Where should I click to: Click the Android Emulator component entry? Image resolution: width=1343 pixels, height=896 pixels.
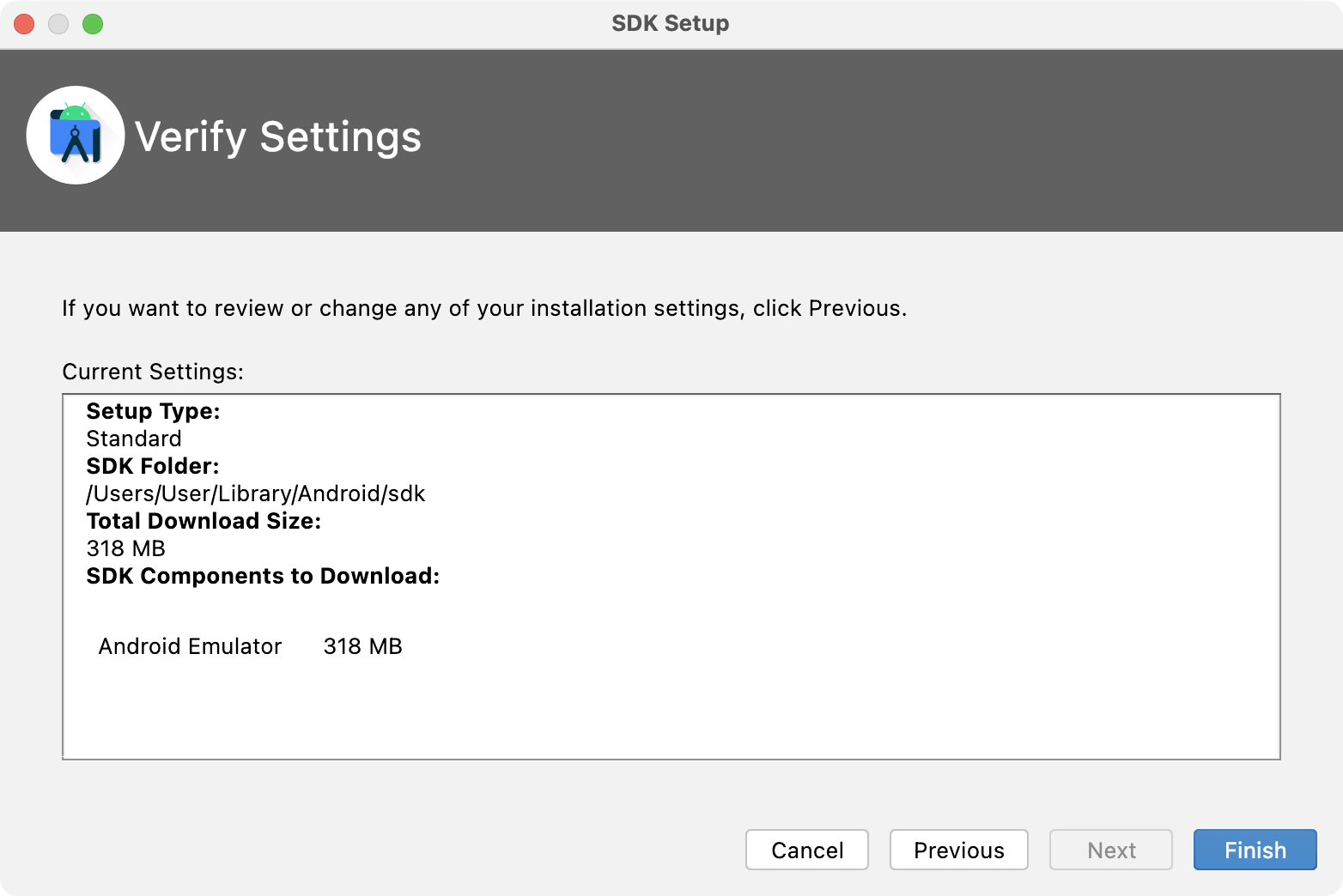[x=190, y=646]
